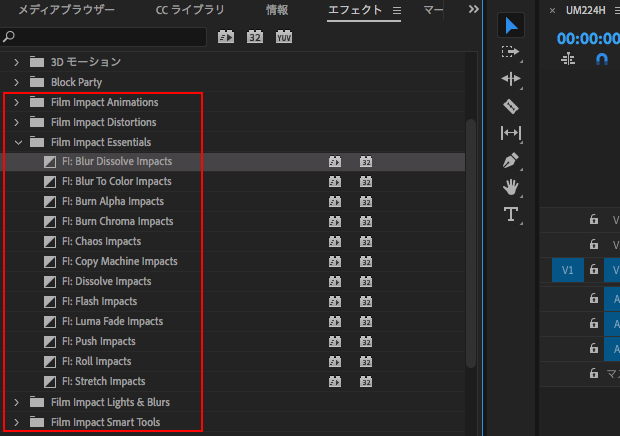This screenshot has width=620, height=436.
Task: Click 32-bit badge for FI: Push Impacts
Action: point(366,342)
